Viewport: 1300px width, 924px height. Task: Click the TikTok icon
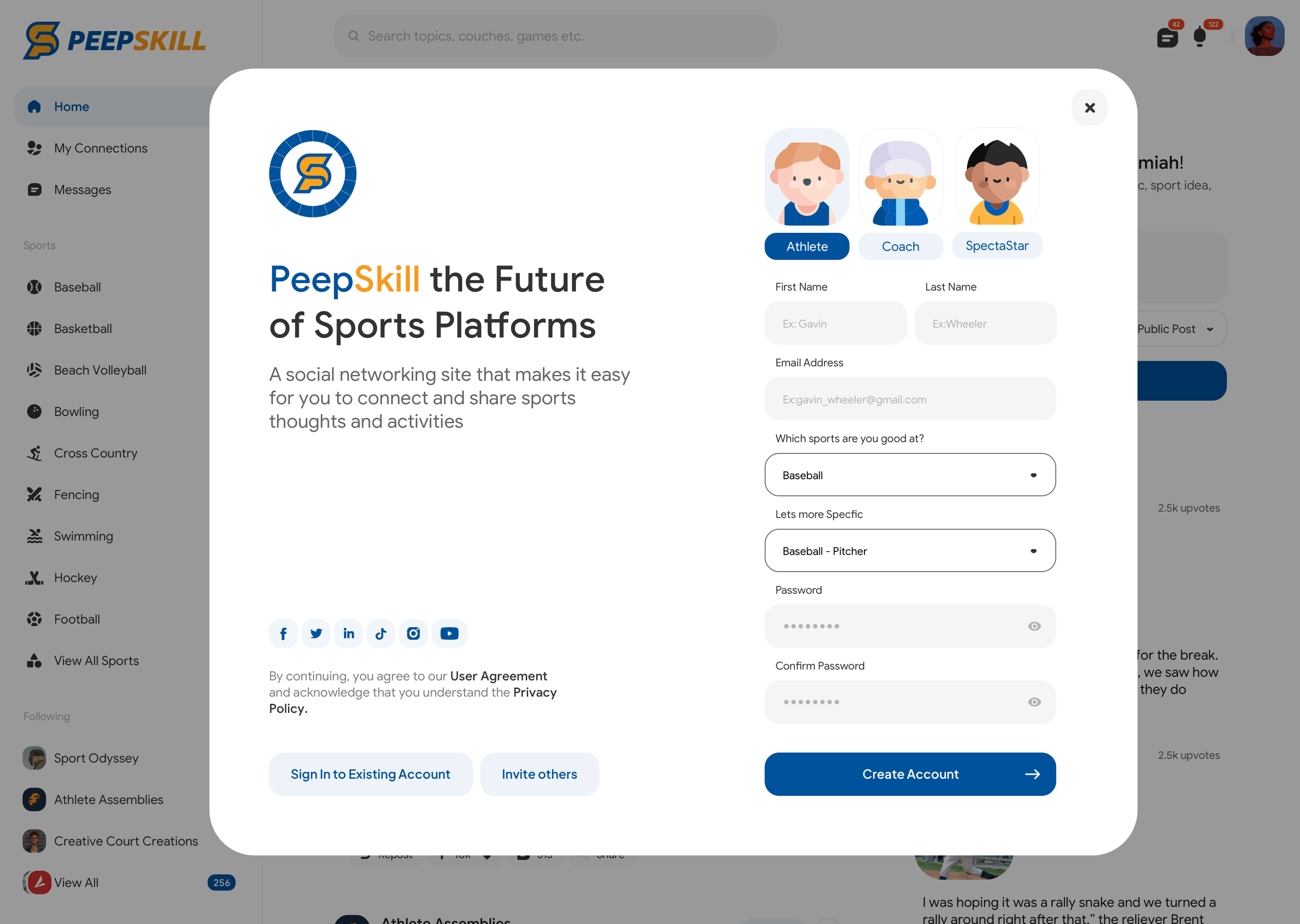pyautogui.click(x=381, y=633)
